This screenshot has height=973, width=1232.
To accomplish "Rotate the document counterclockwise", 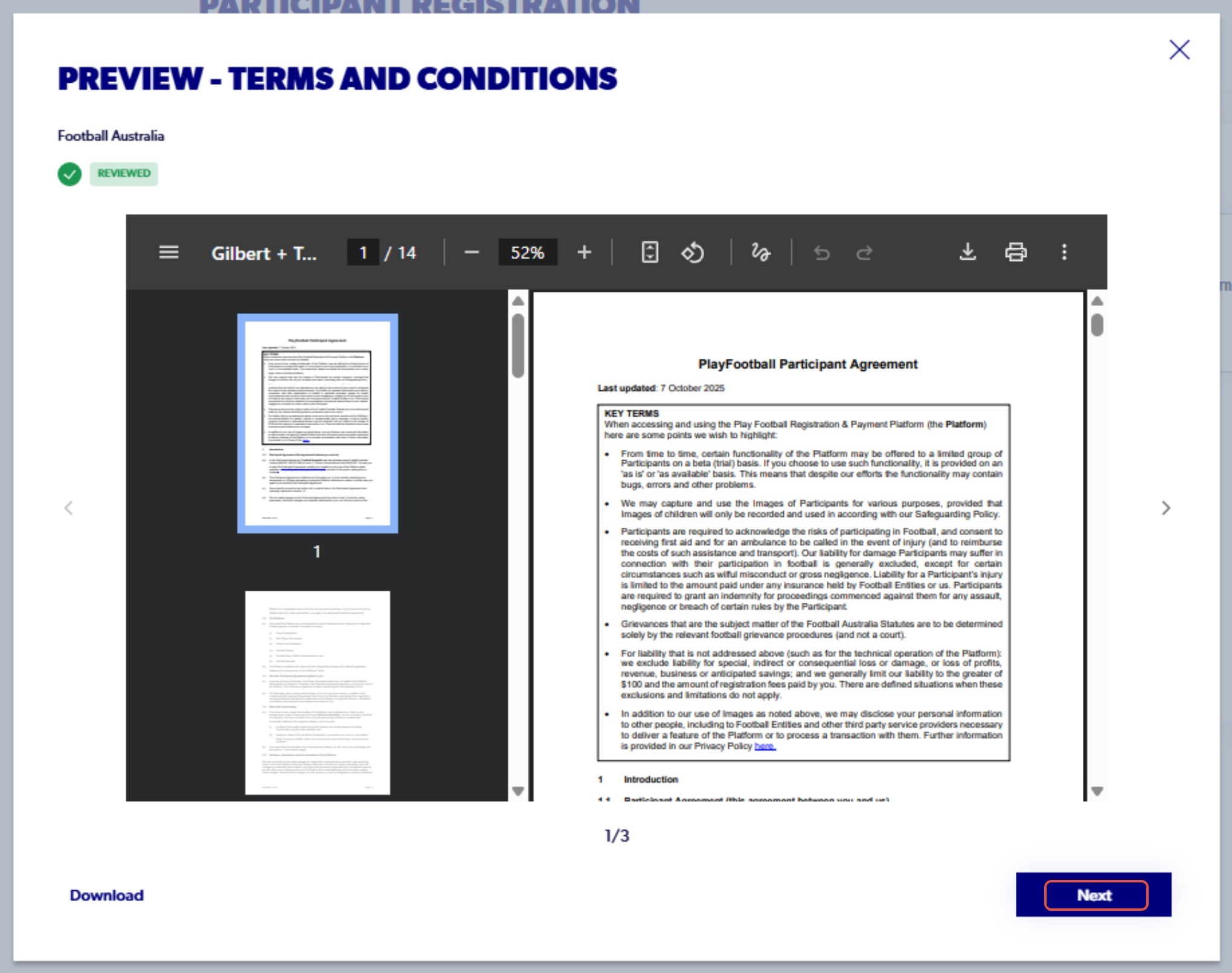I will pos(693,252).
